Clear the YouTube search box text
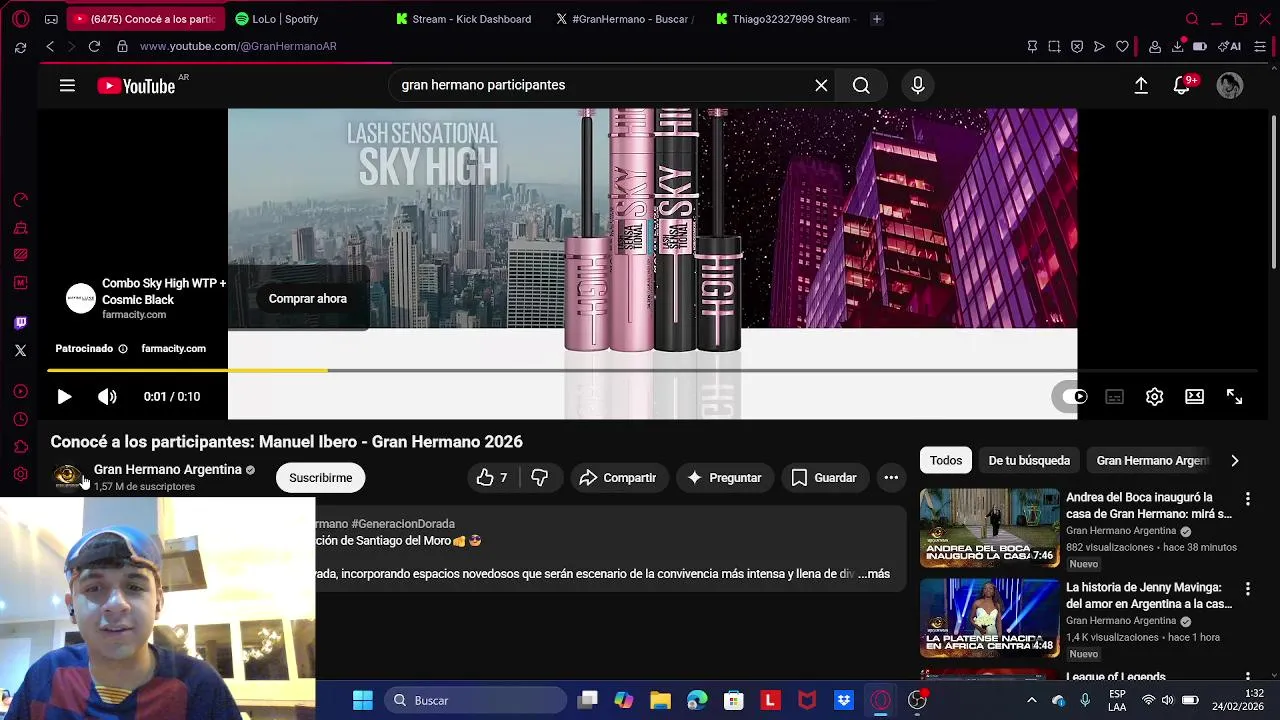 click(x=821, y=86)
